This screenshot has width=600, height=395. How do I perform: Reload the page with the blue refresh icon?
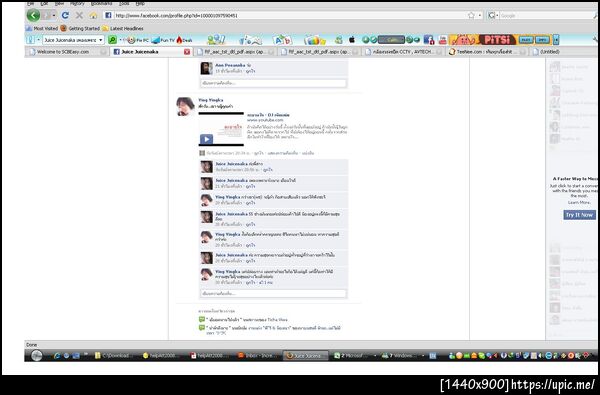65,15
